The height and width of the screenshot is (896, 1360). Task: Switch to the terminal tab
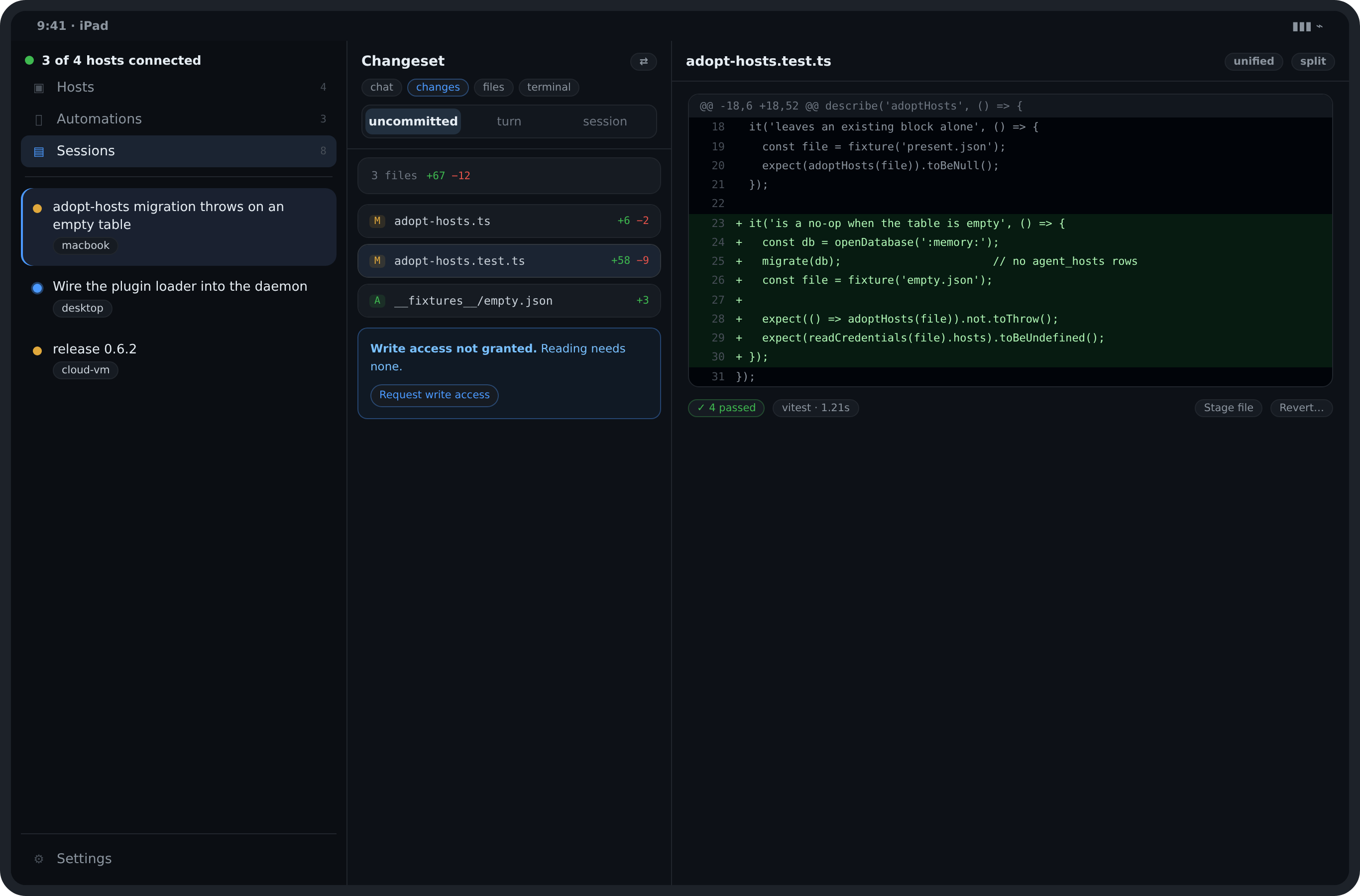549,88
